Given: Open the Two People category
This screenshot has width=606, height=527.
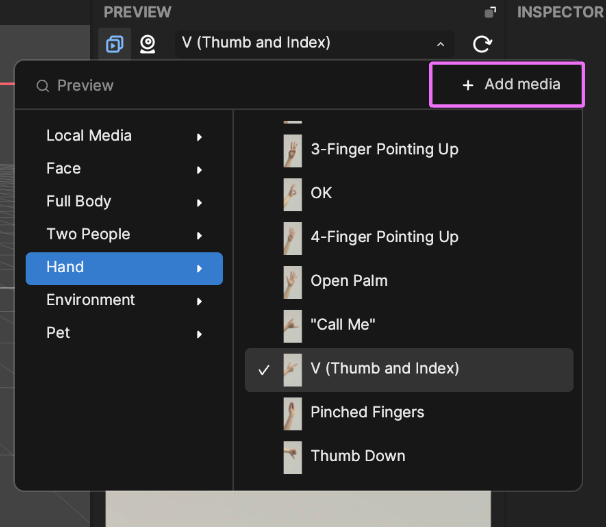Looking at the screenshot, I should point(124,235).
